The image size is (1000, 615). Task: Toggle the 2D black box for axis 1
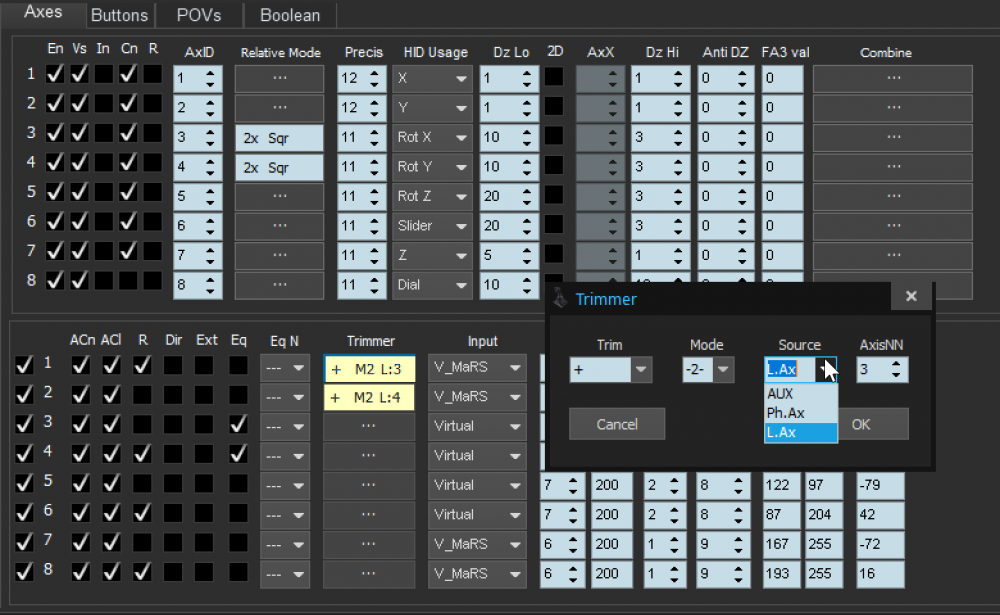(x=554, y=77)
